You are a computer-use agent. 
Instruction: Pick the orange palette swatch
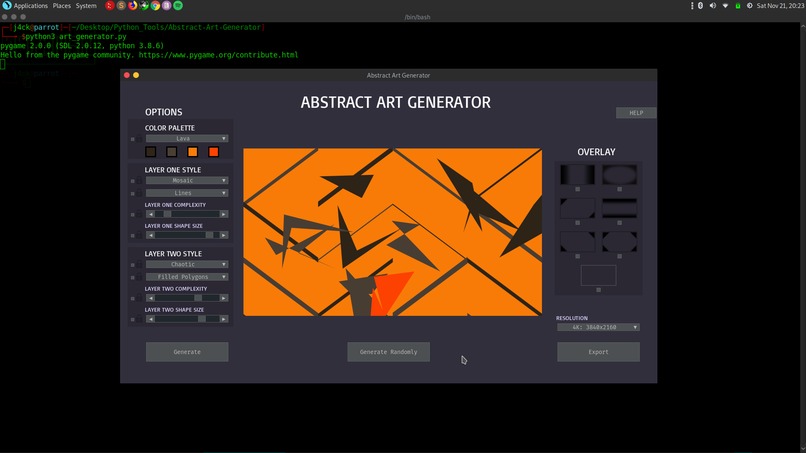(193, 152)
